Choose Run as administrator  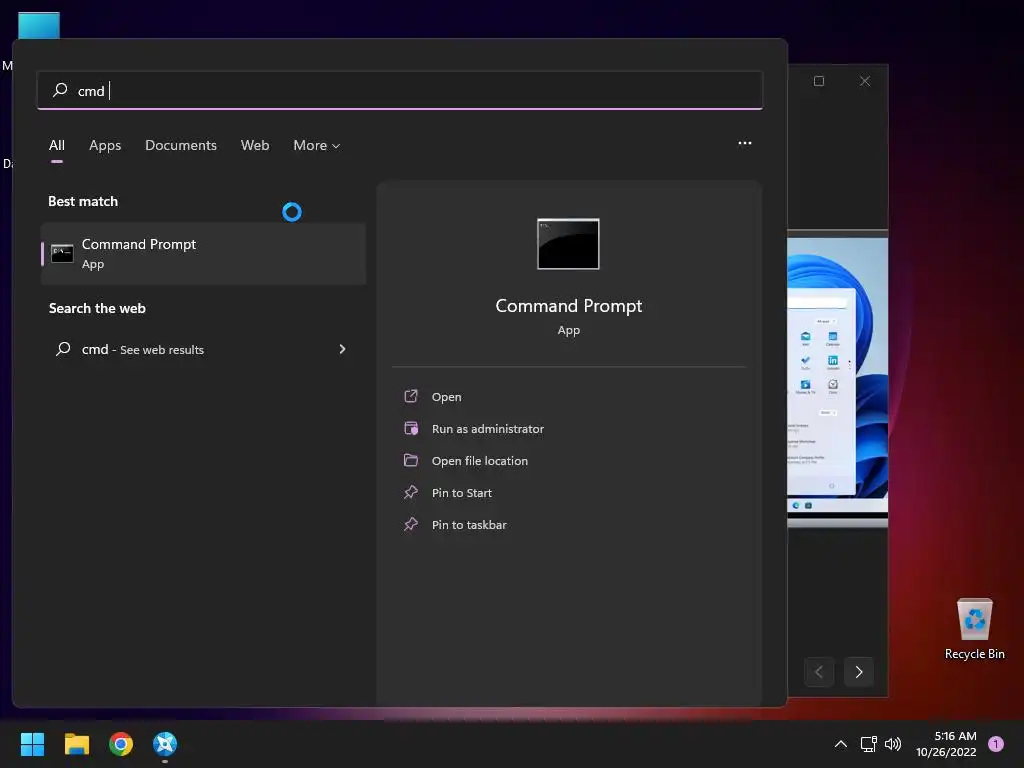point(487,428)
